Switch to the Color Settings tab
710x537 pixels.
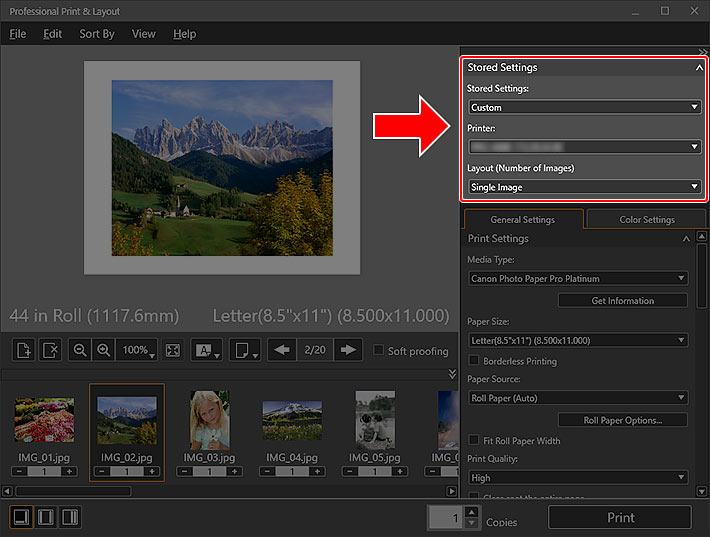click(x=646, y=220)
